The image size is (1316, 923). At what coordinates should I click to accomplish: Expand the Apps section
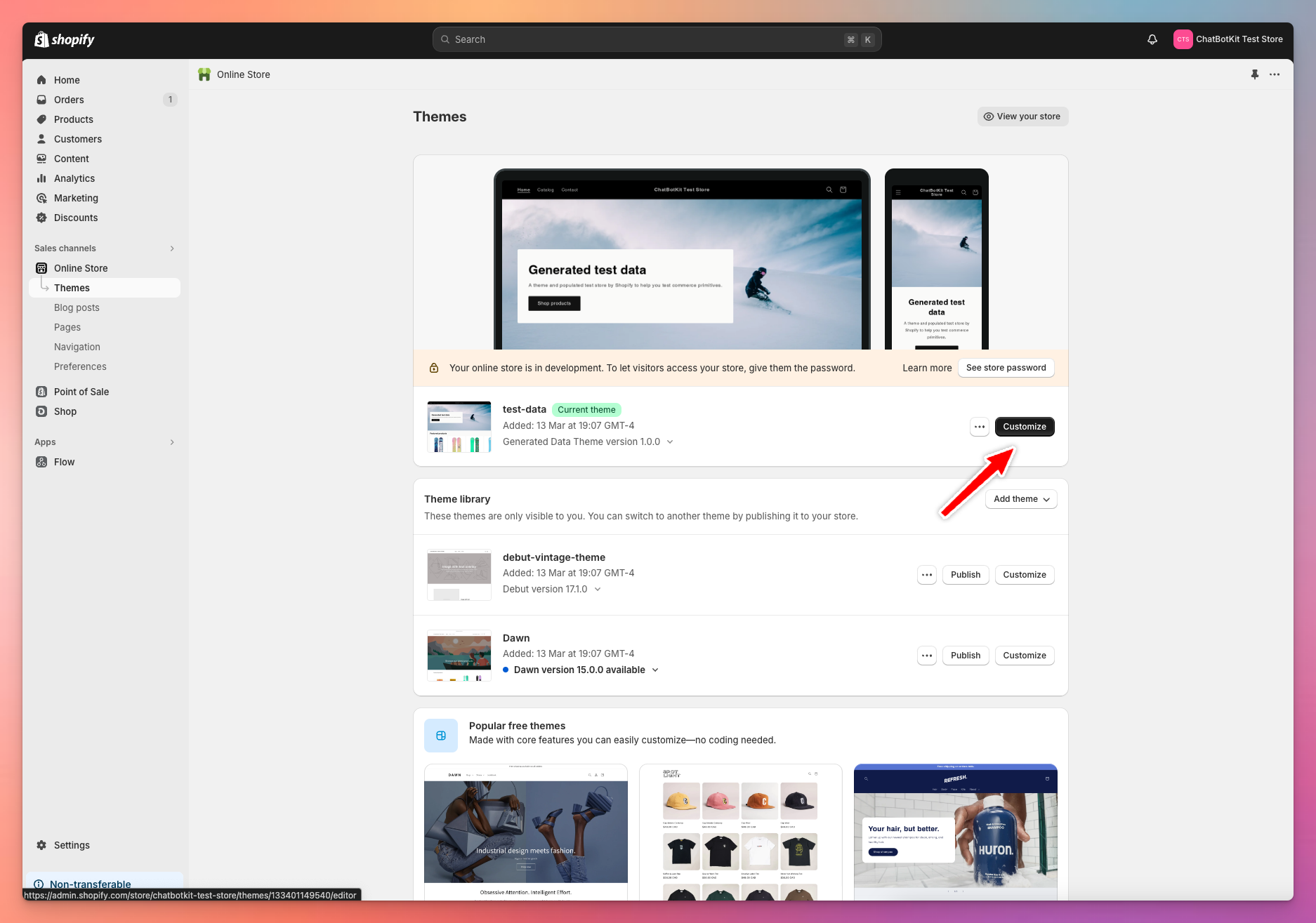172,442
